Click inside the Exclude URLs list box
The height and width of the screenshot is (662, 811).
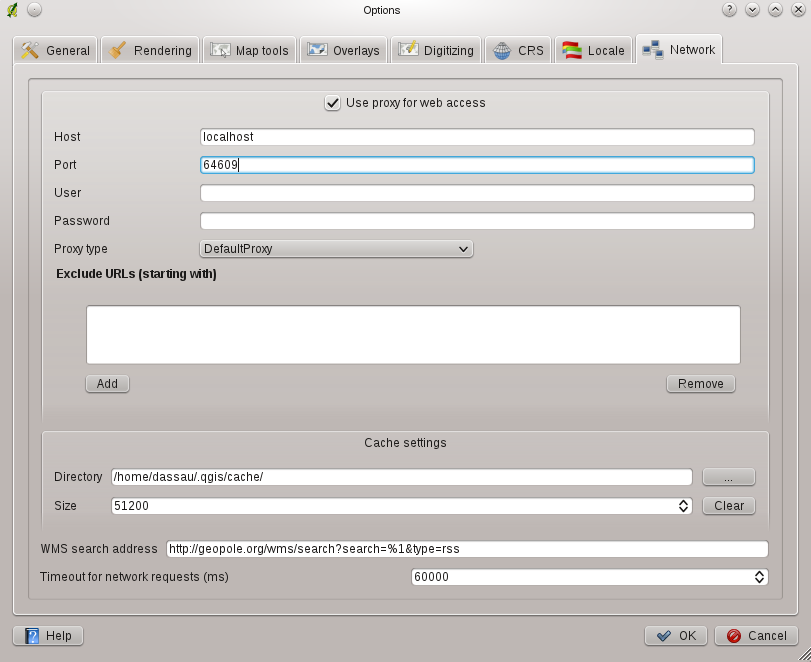pyautogui.click(x=413, y=335)
